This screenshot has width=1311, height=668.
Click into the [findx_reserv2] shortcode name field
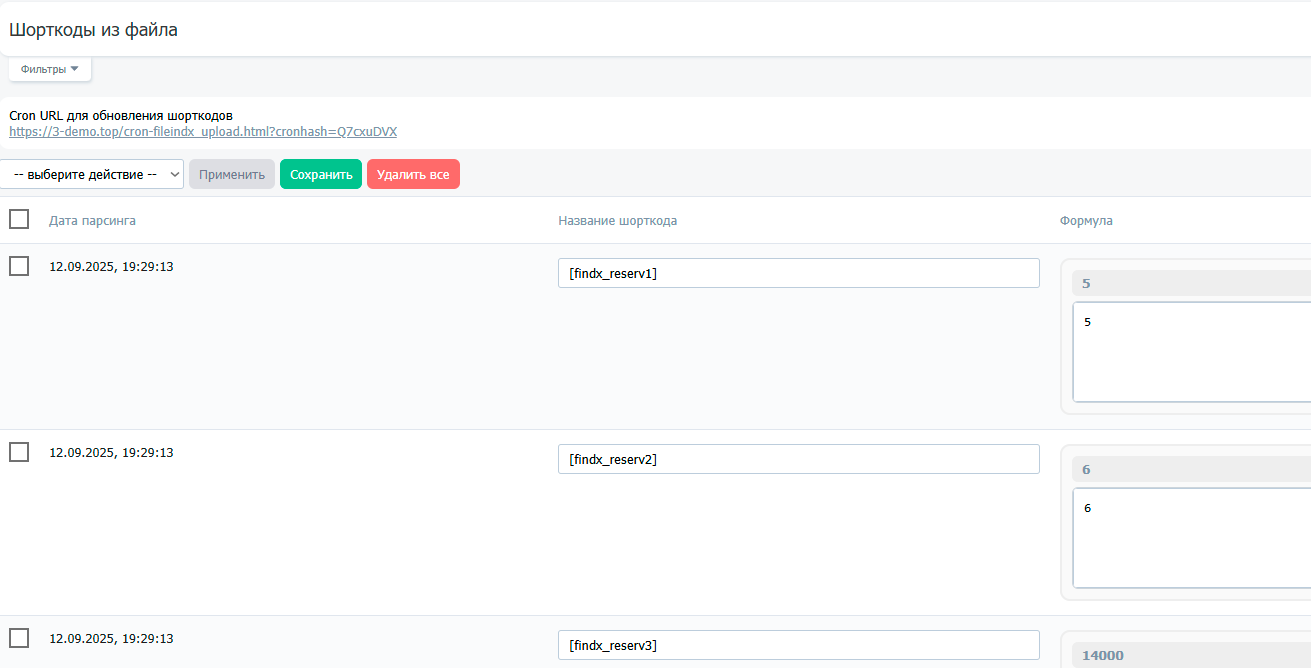(x=798, y=459)
